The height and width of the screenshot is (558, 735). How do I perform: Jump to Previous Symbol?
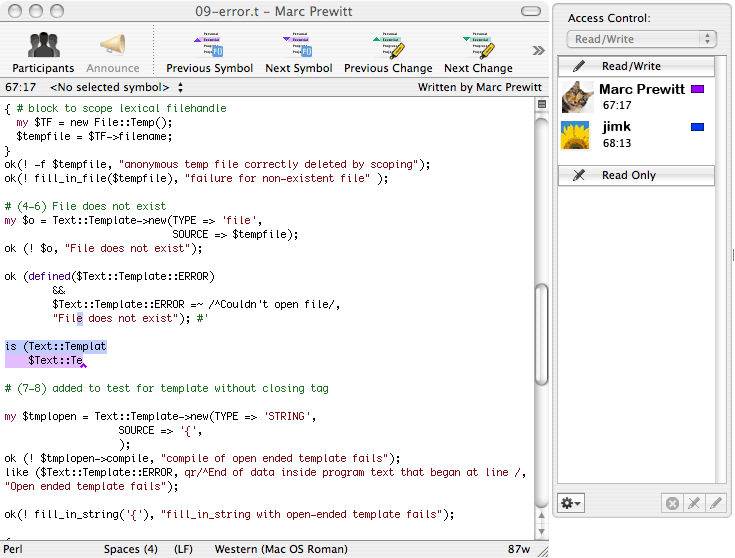[x=209, y=46]
